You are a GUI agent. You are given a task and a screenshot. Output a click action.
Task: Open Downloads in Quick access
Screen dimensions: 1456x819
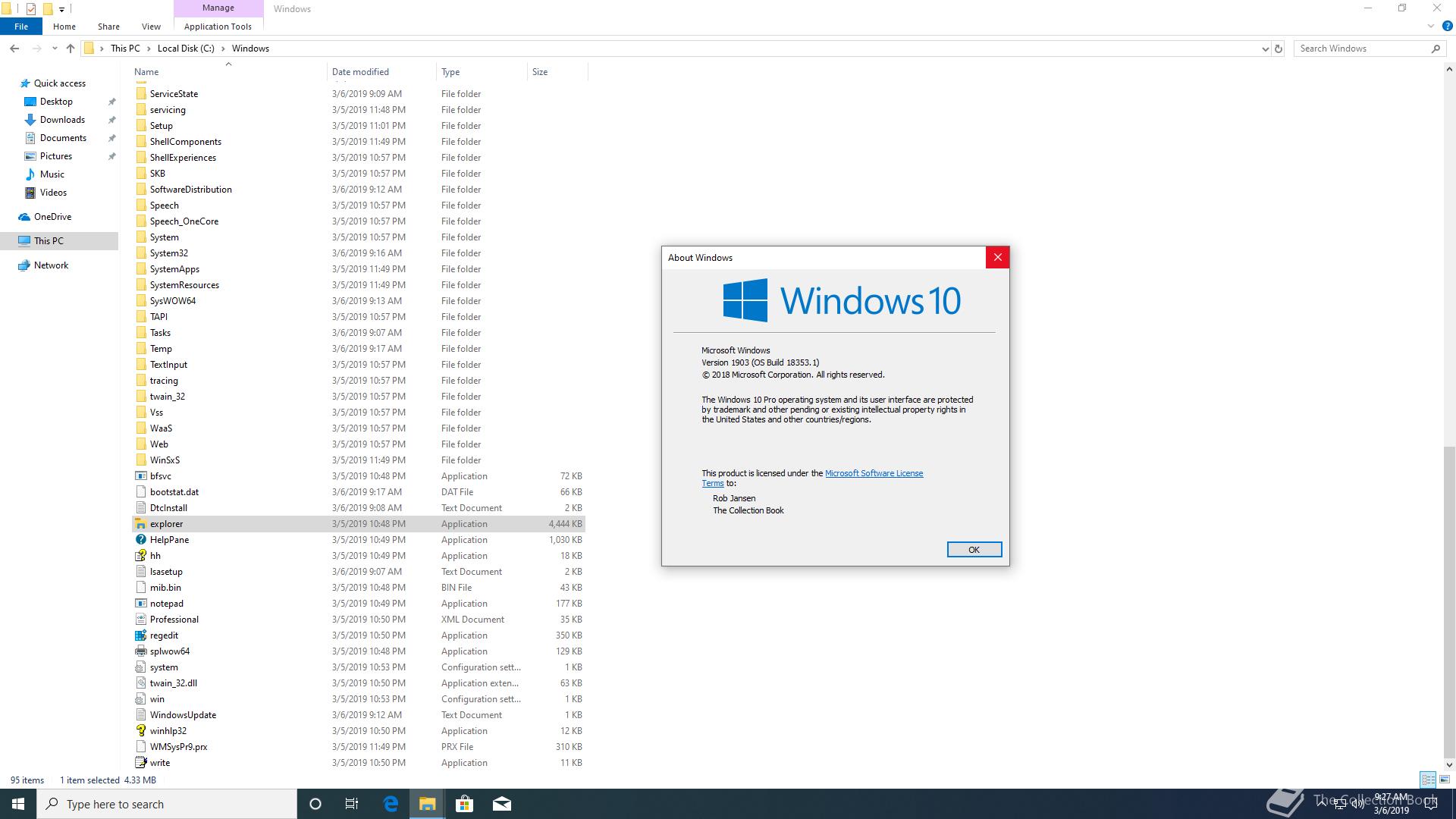pyautogui.click(x=62, y=120)
